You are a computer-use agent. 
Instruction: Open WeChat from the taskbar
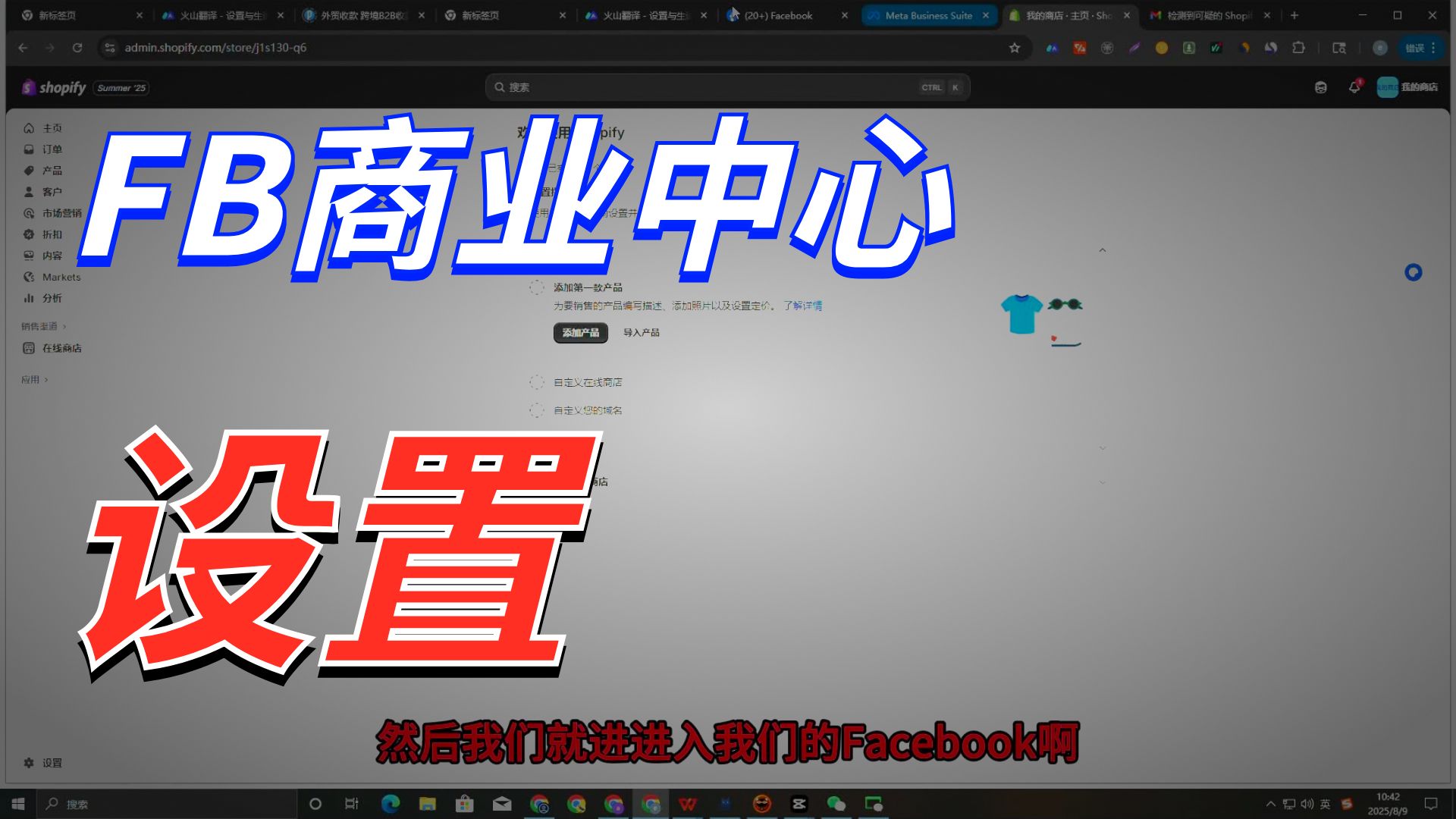point(836,804)
